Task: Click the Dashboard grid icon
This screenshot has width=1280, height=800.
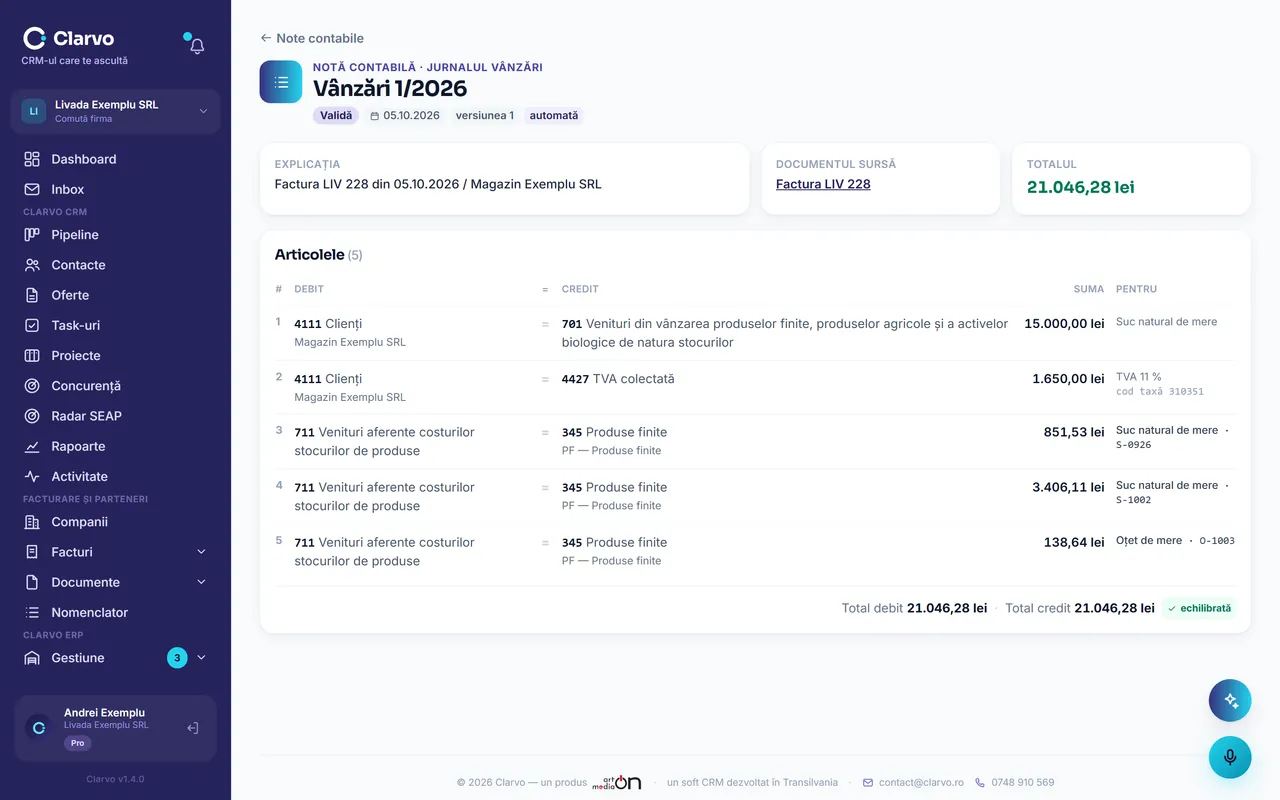Action: tap(32, 159)
